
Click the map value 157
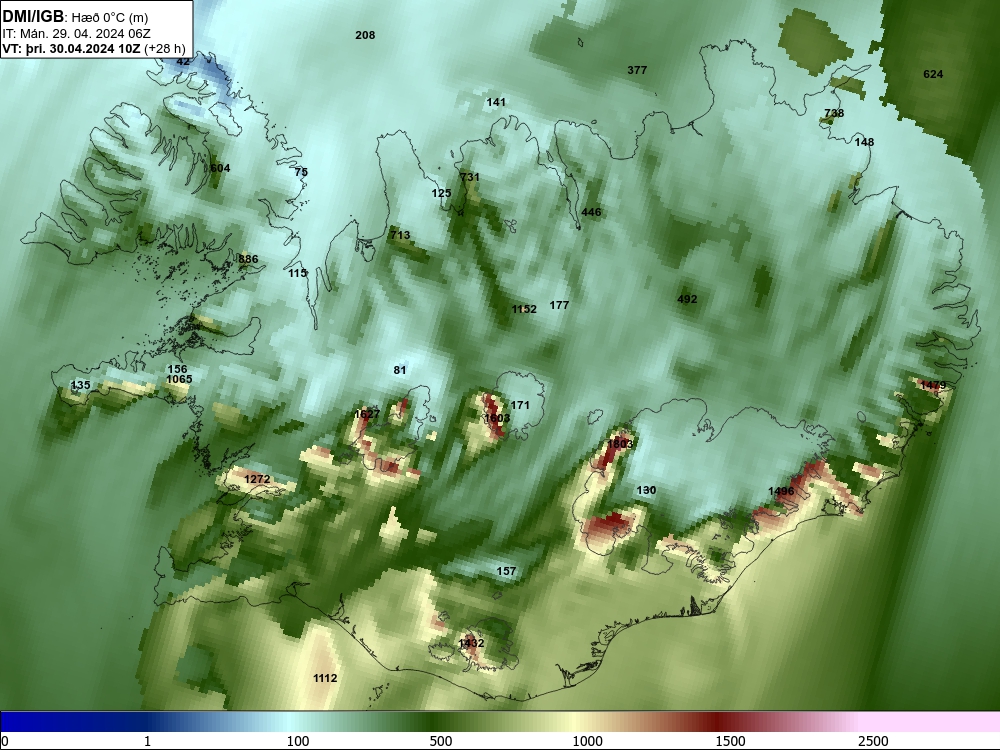506,571
